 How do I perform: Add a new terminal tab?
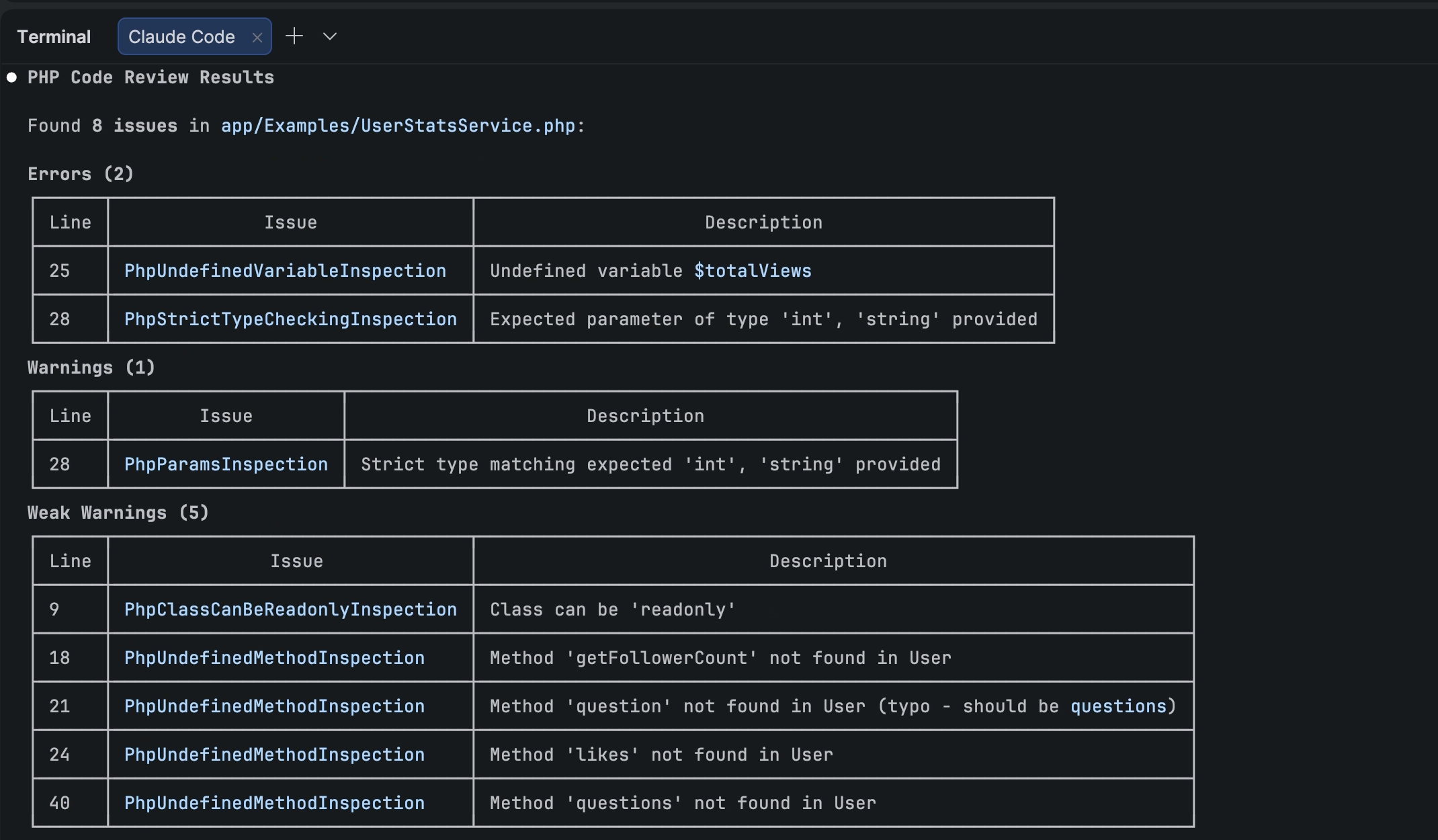[294, 36]
